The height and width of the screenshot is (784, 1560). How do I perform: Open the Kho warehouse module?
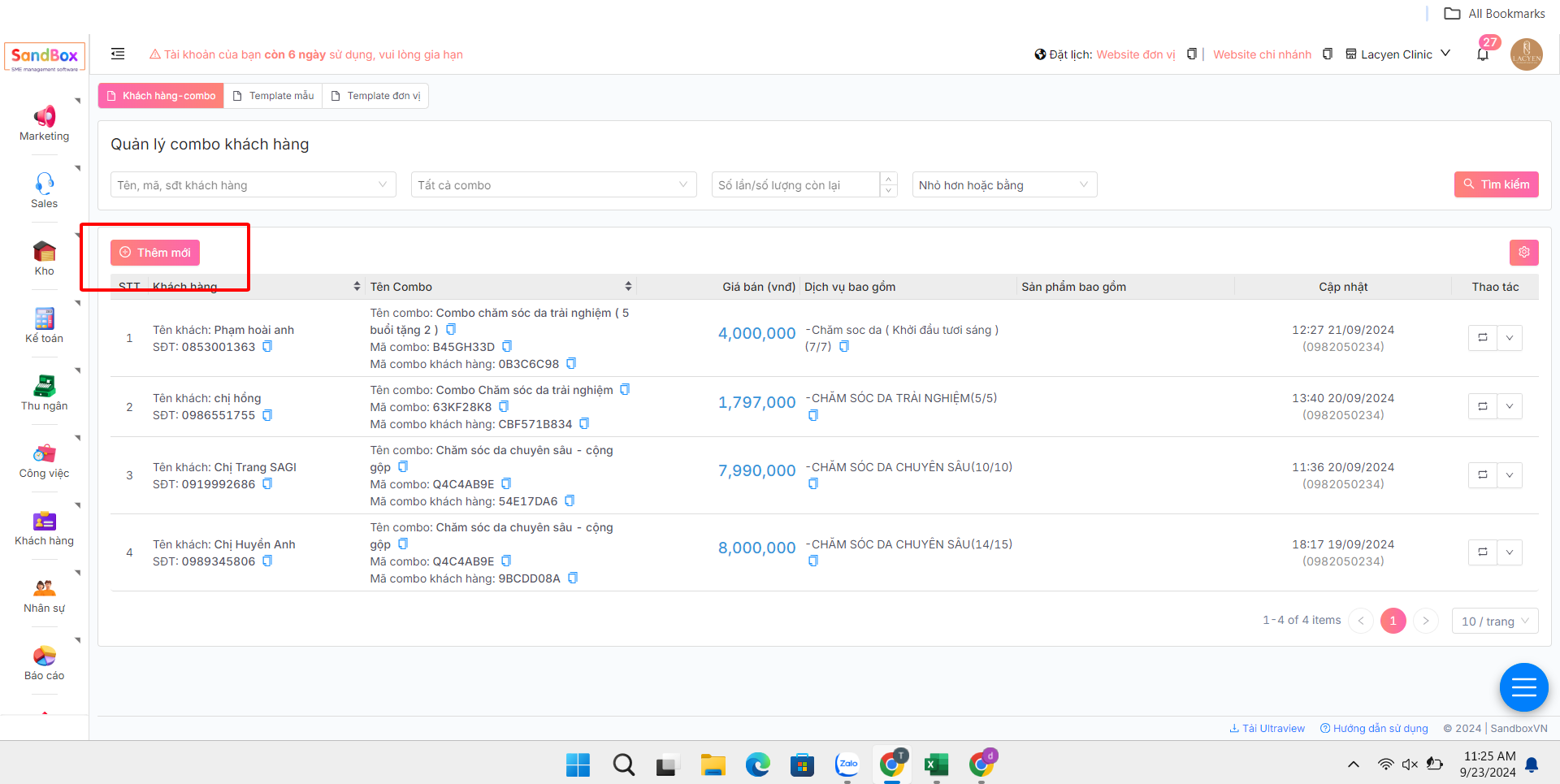pyautogui.click(x=44, y=258)
